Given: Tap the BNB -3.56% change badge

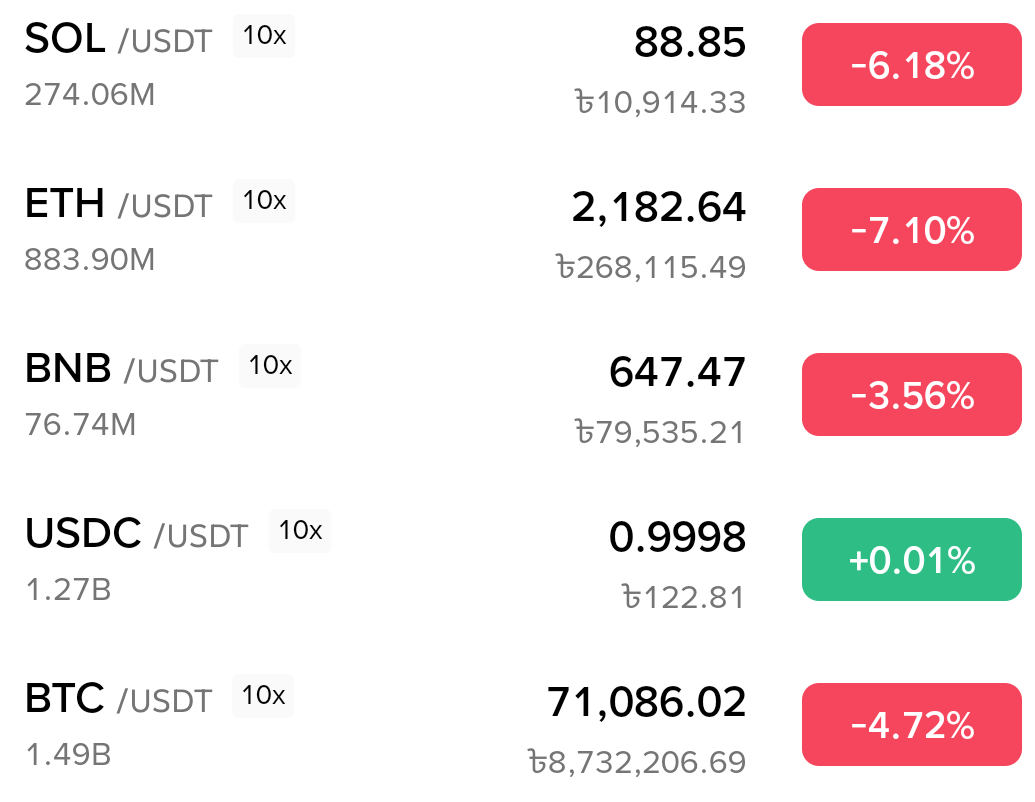Looking at the screenshot, I should [911, 396].
